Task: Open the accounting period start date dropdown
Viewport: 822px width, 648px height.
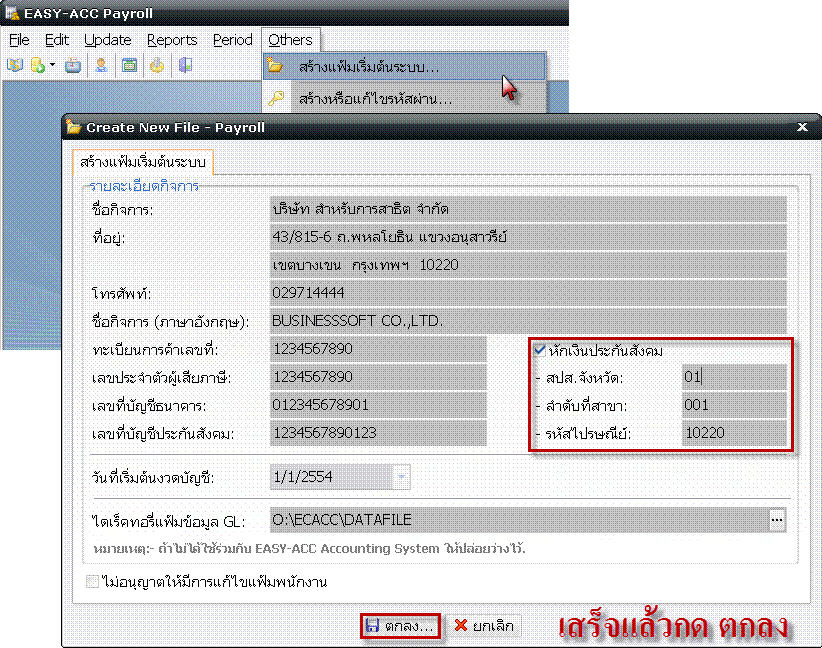Action: point(401,478)
